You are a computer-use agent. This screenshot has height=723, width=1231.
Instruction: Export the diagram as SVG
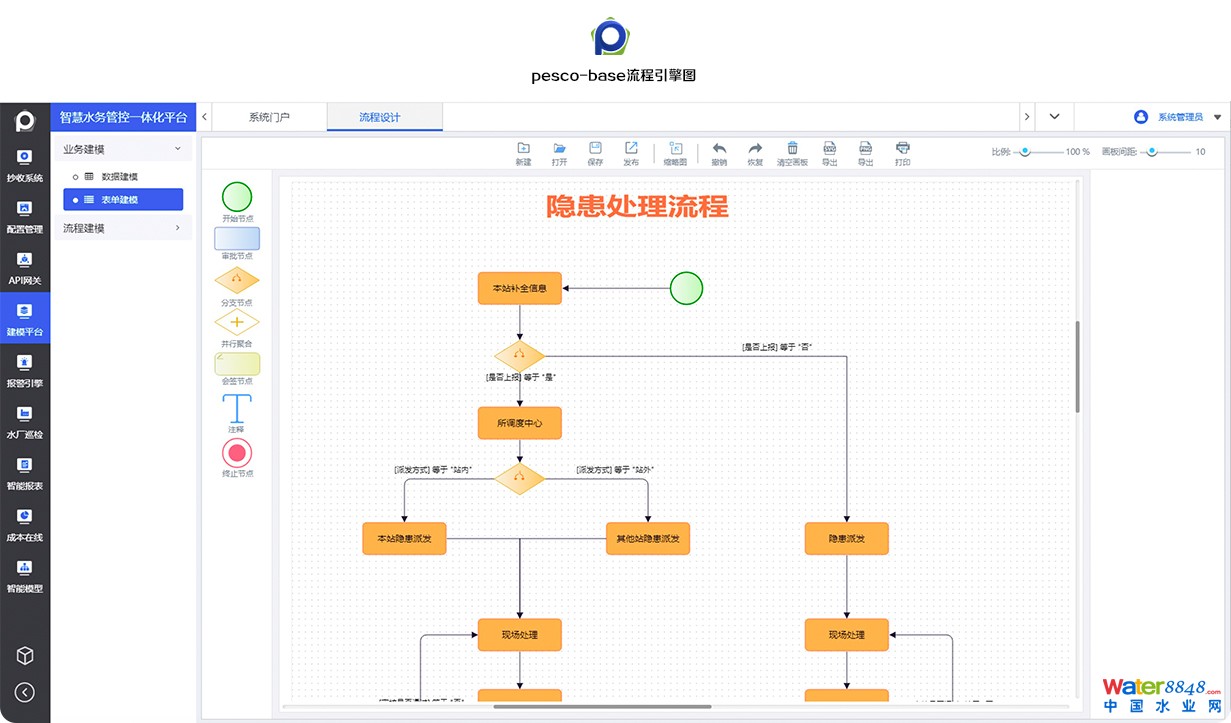[x=829, y=152]
